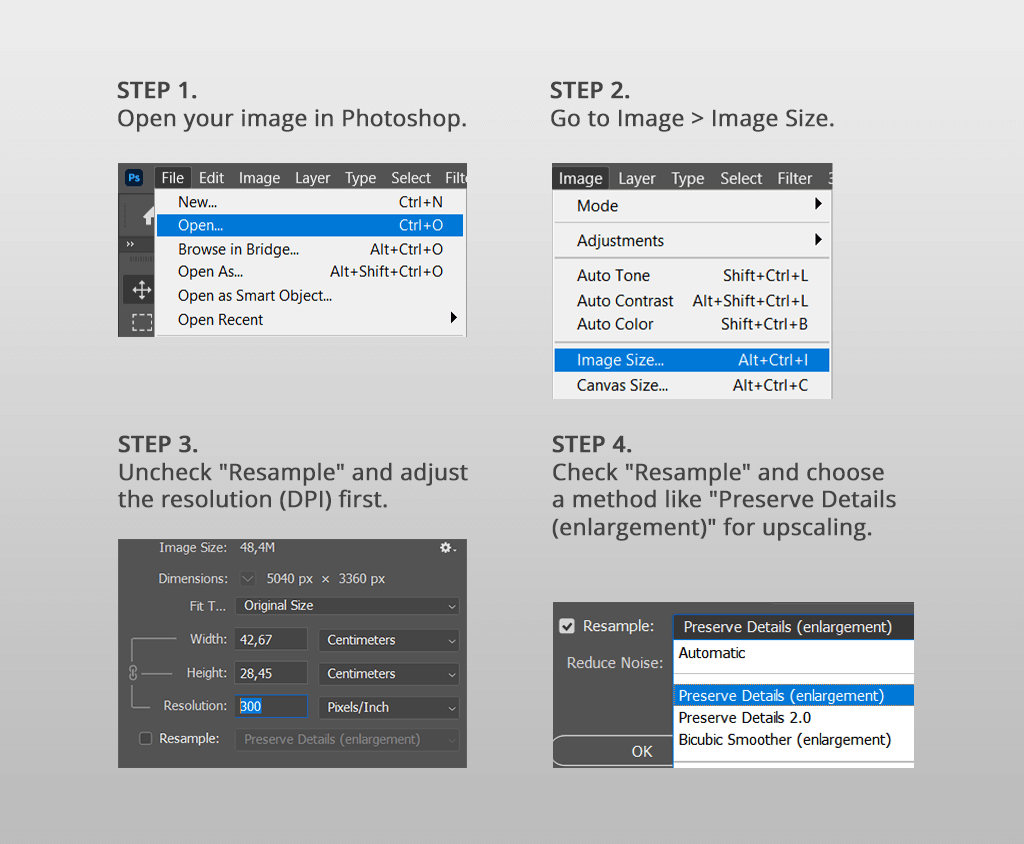Choose Browse in Bridge... menu item
Viewport: 1024px width, 844px height.
coord(310,249)
